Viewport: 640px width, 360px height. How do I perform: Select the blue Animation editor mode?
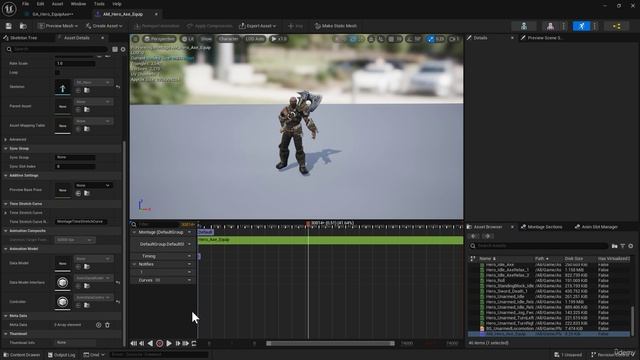(x=581, y=26)
